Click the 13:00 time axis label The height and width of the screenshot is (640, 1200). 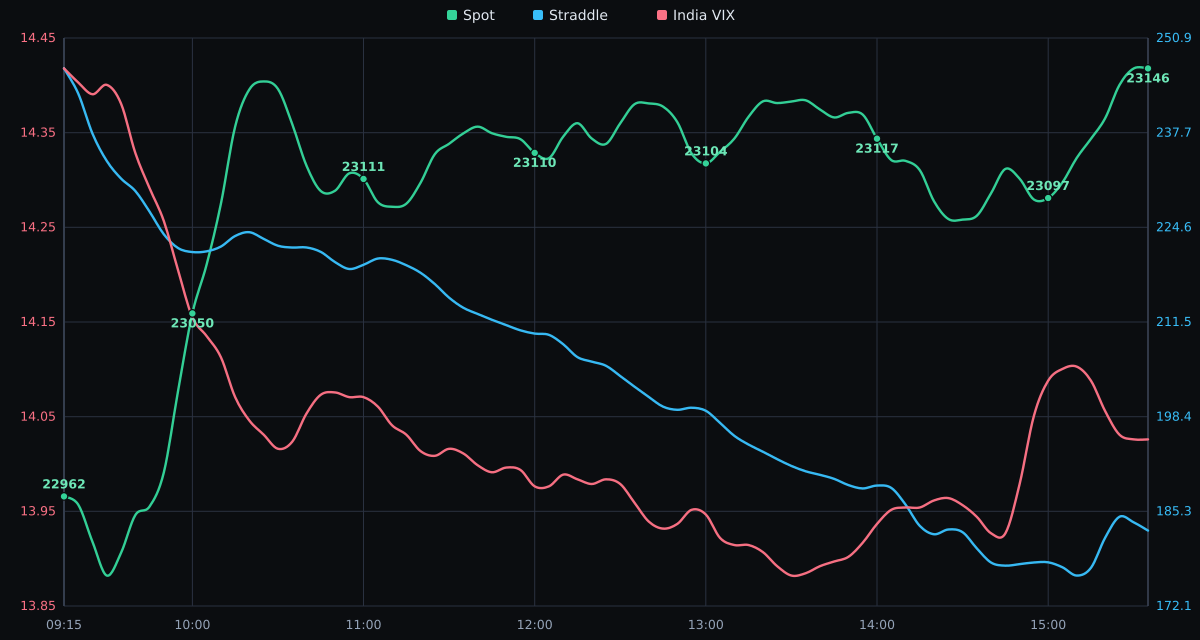[706, 625]
